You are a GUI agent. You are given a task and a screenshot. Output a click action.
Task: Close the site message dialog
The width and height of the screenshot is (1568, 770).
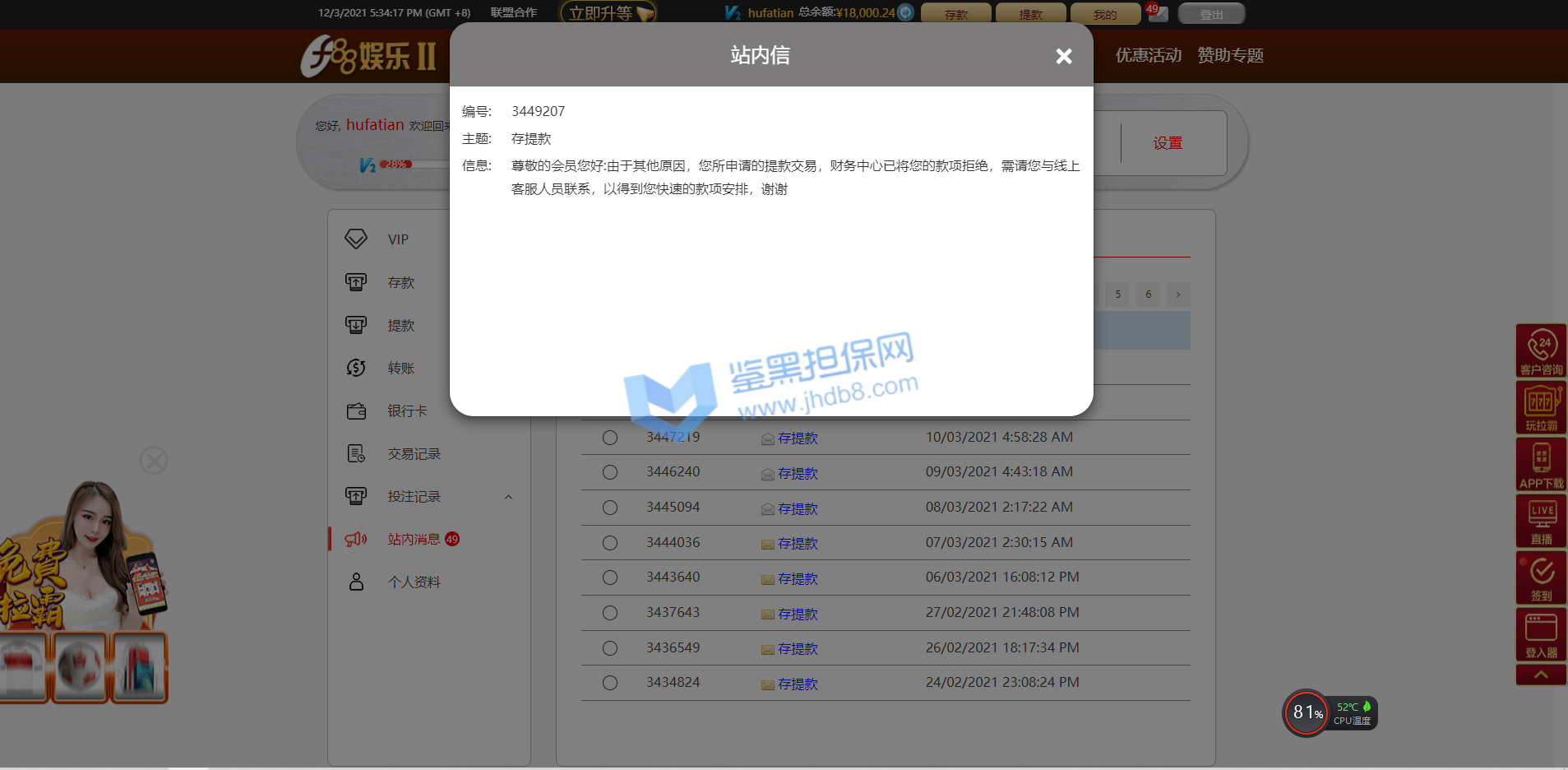click(x=1063, y=56)
